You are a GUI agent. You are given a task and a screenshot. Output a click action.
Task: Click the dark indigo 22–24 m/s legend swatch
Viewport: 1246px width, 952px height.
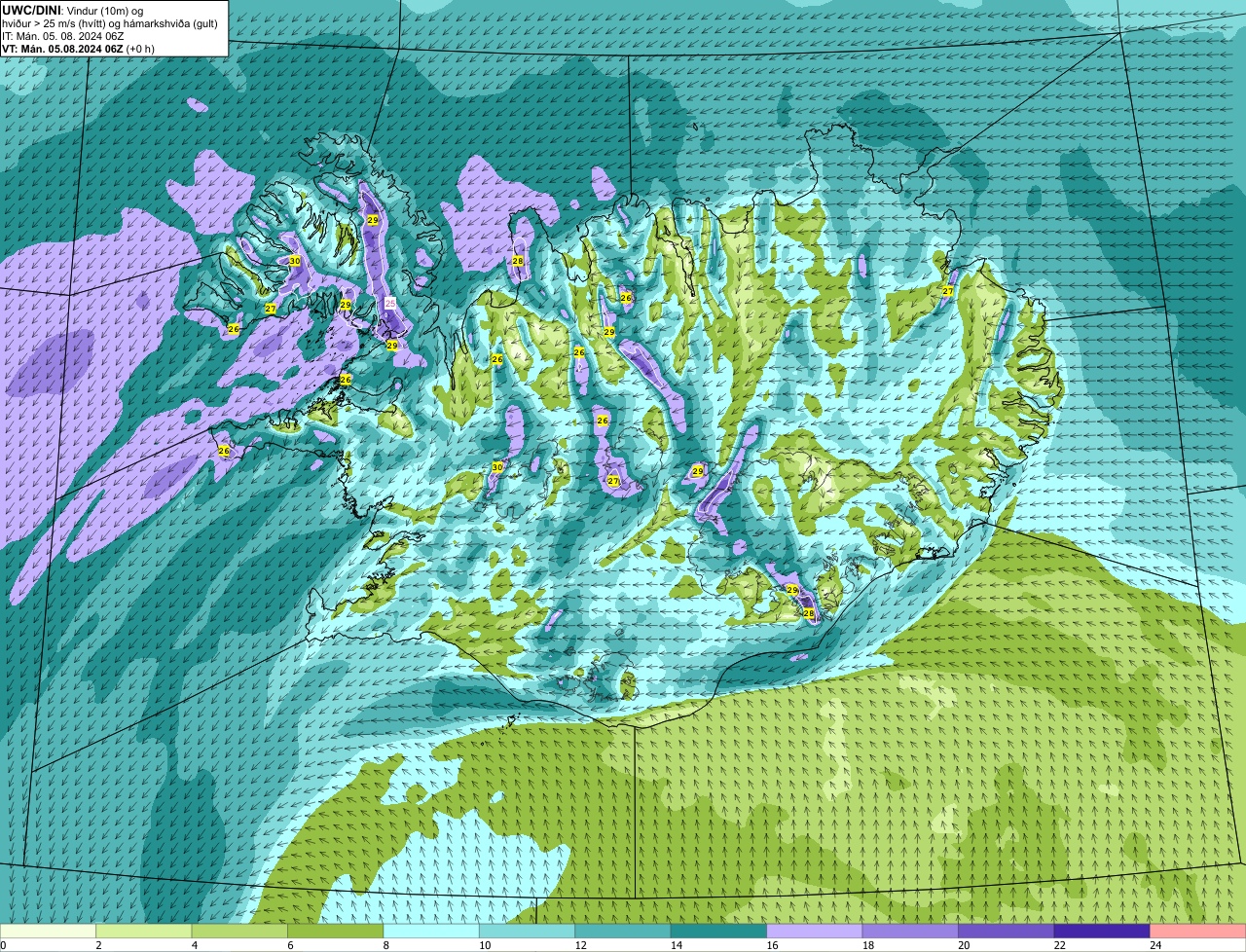pyautogui.click(x=1102, y=932)
